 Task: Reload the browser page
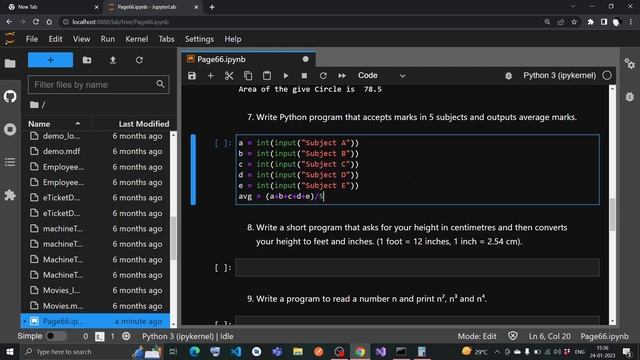[x=36, y=22]
